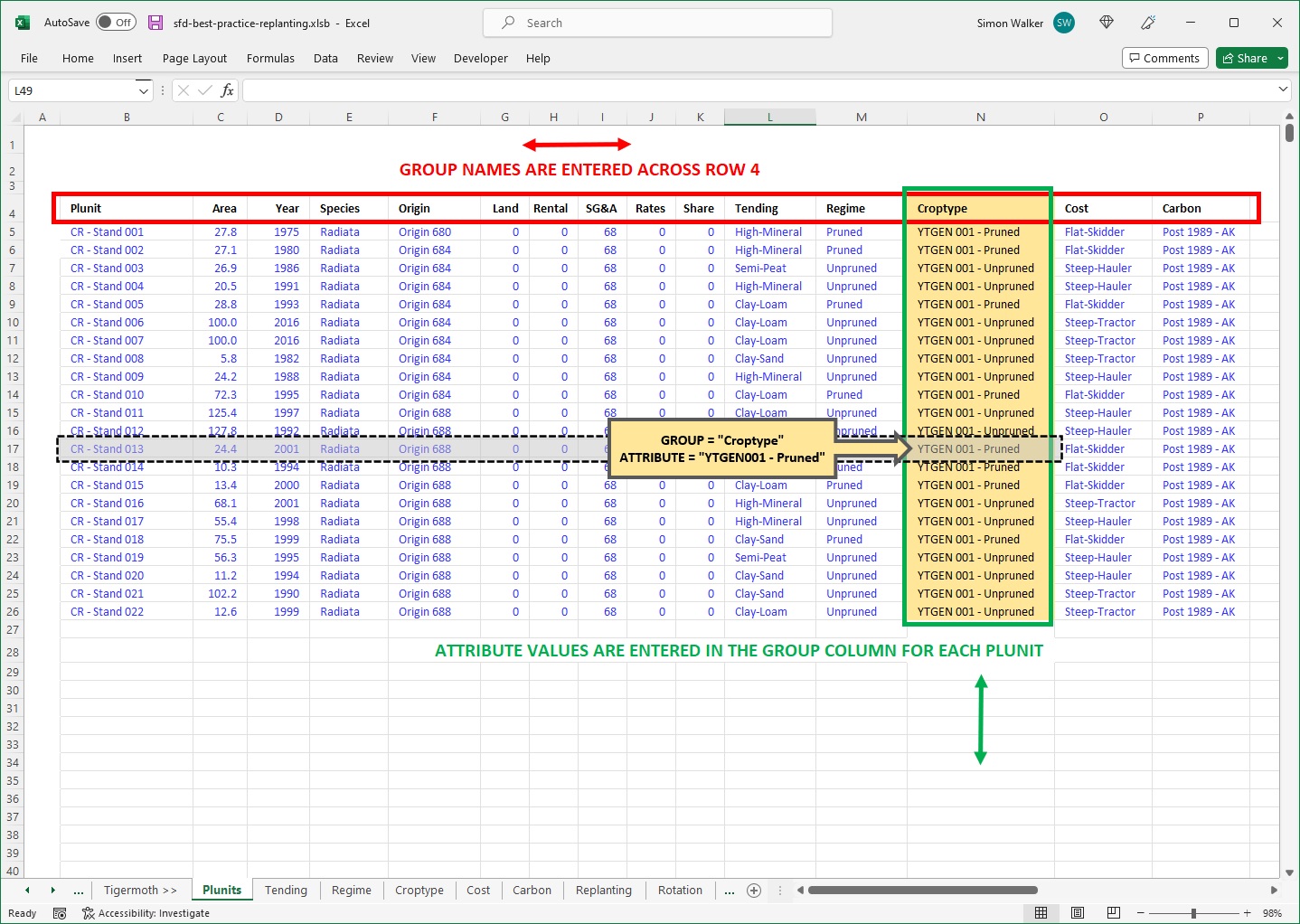This screenshot has height=924, width=1300.
Task: Click the Name Box showing L49
Action: (x=72, y=90)
